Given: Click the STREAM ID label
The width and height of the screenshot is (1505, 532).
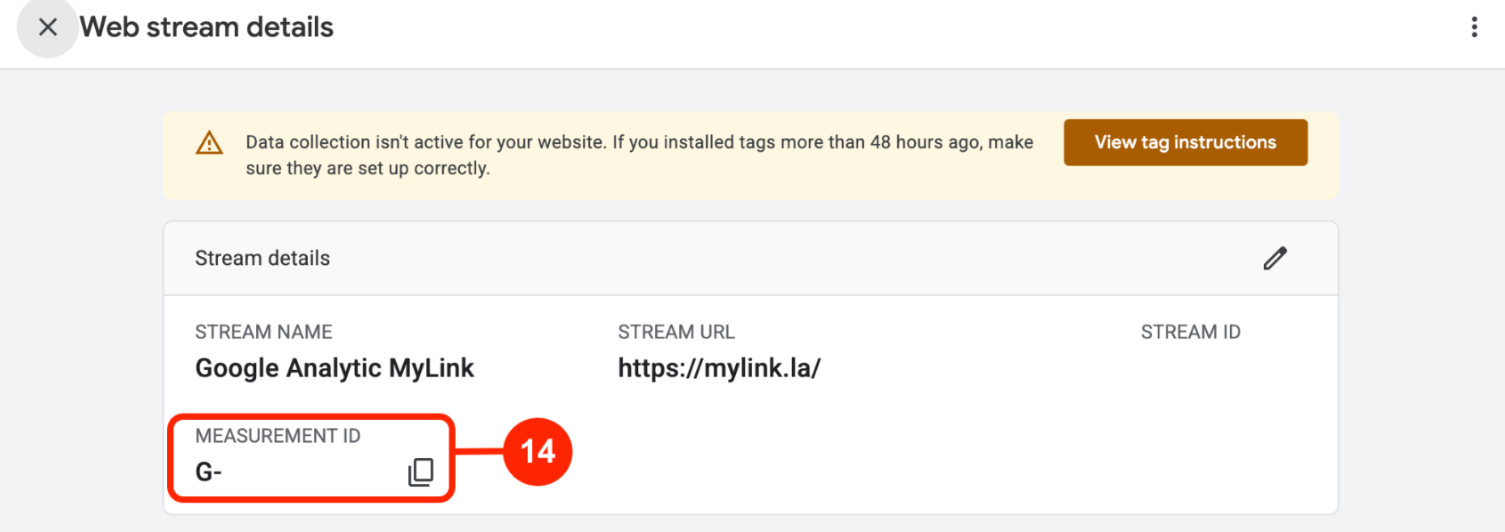Looking at the screenshot, I should click(1190, 332).
